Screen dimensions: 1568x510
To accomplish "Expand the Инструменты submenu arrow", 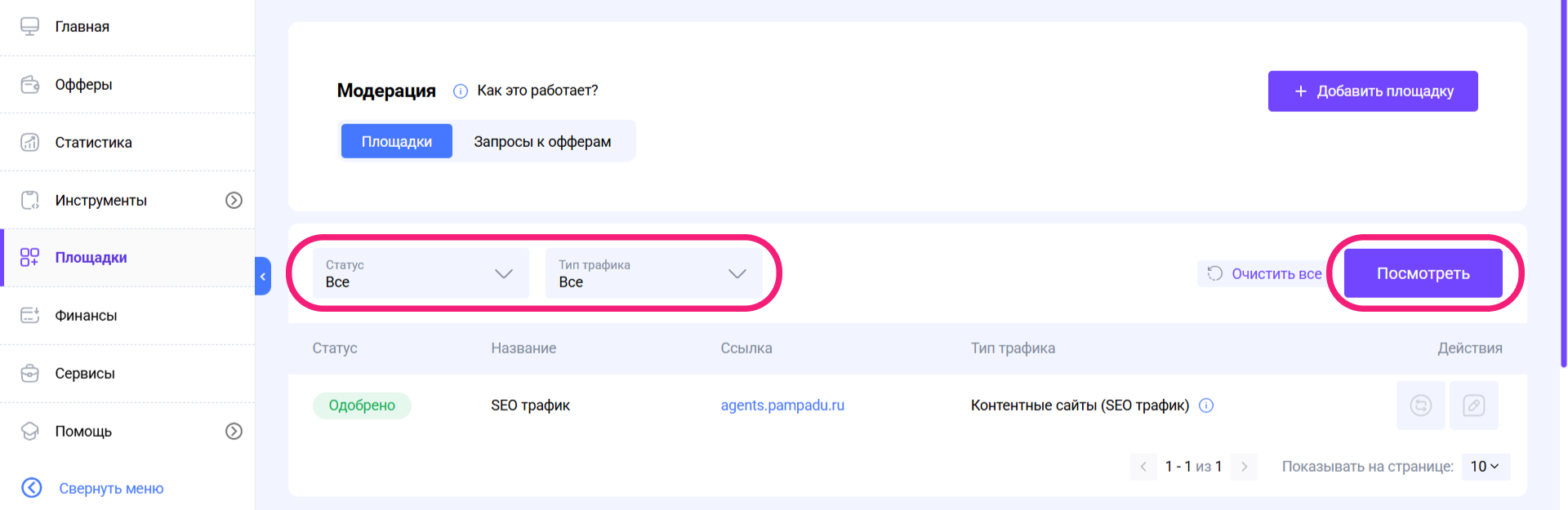I will pyautogui.click(x=234, y=200).
